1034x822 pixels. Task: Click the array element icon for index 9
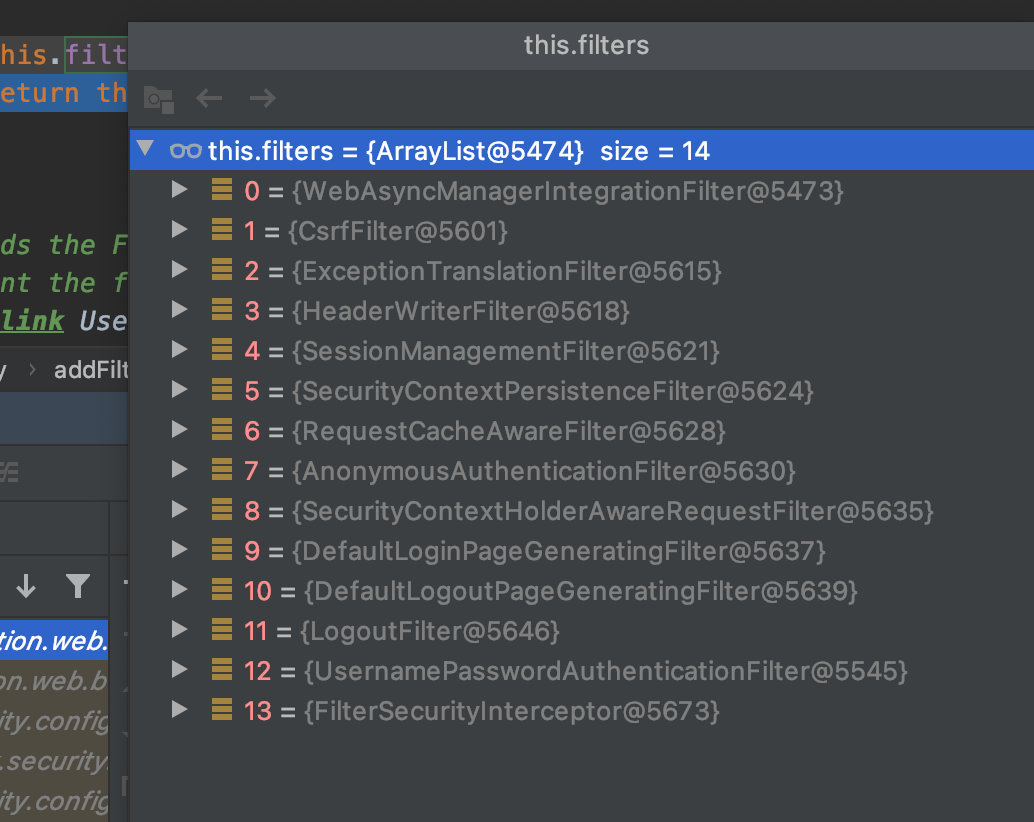tap(222, 549)
